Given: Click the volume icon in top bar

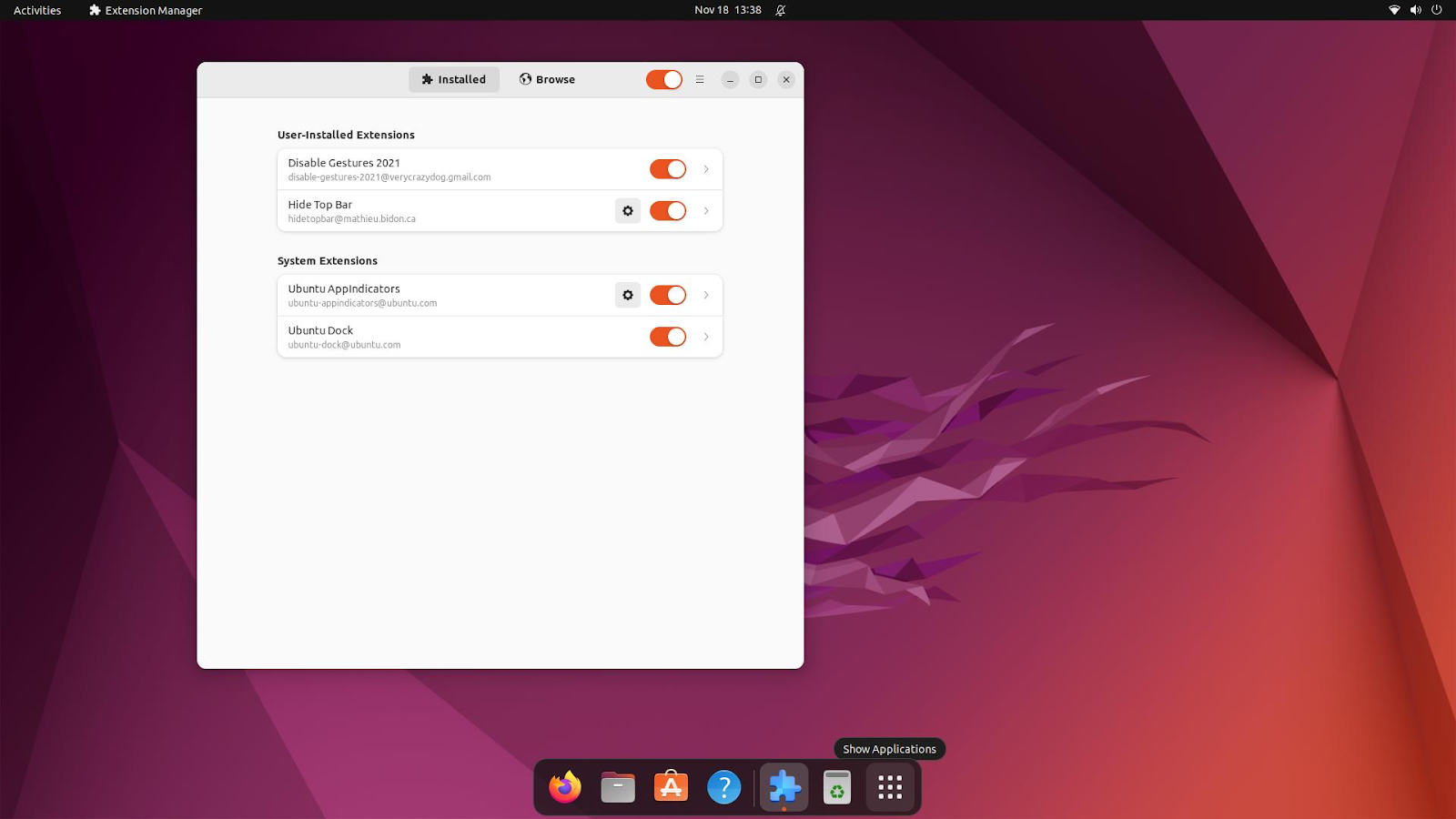Looking at the screenshot, I should tap(1416, 10).
